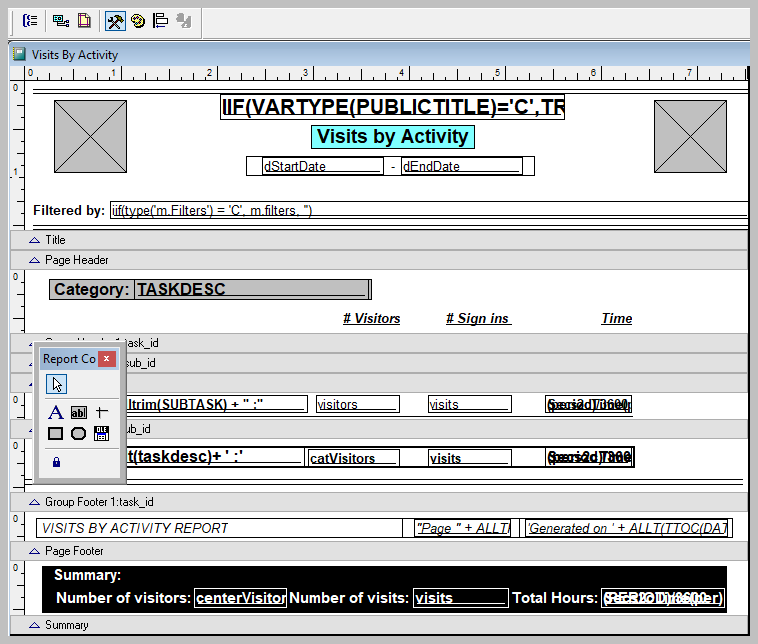Screen dimensions: 758x644
Task: Open the Page Setup toolbar icon
Action: tap(84, 20)
